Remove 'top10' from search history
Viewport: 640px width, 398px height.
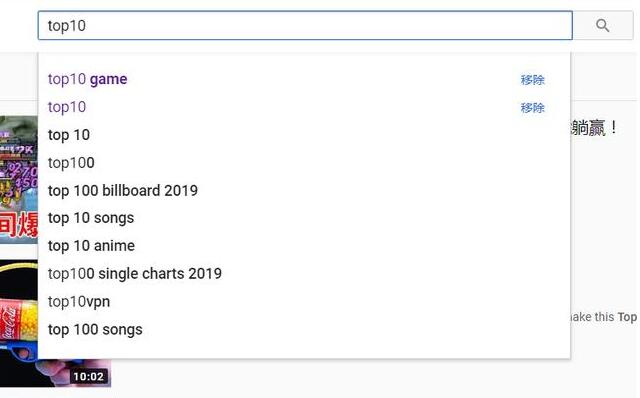[x=532, y=108]
